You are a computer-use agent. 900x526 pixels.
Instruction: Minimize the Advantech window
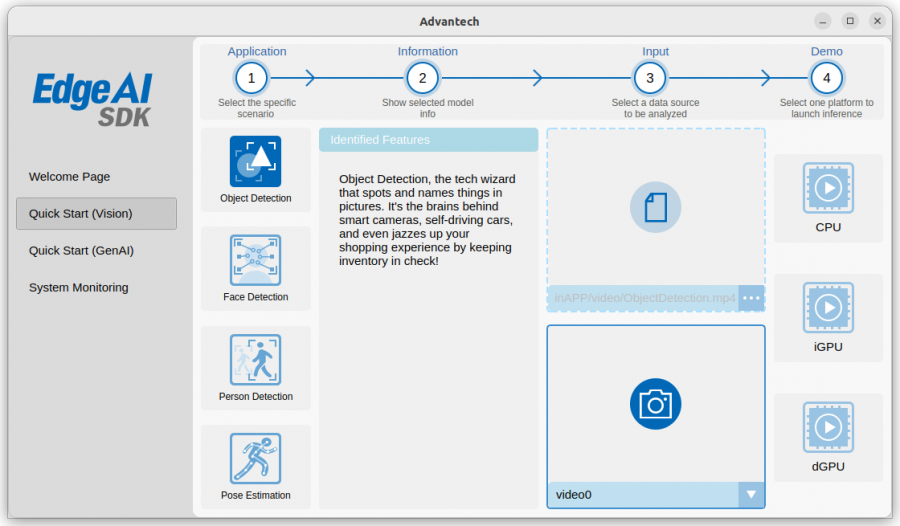coord(823,21)
